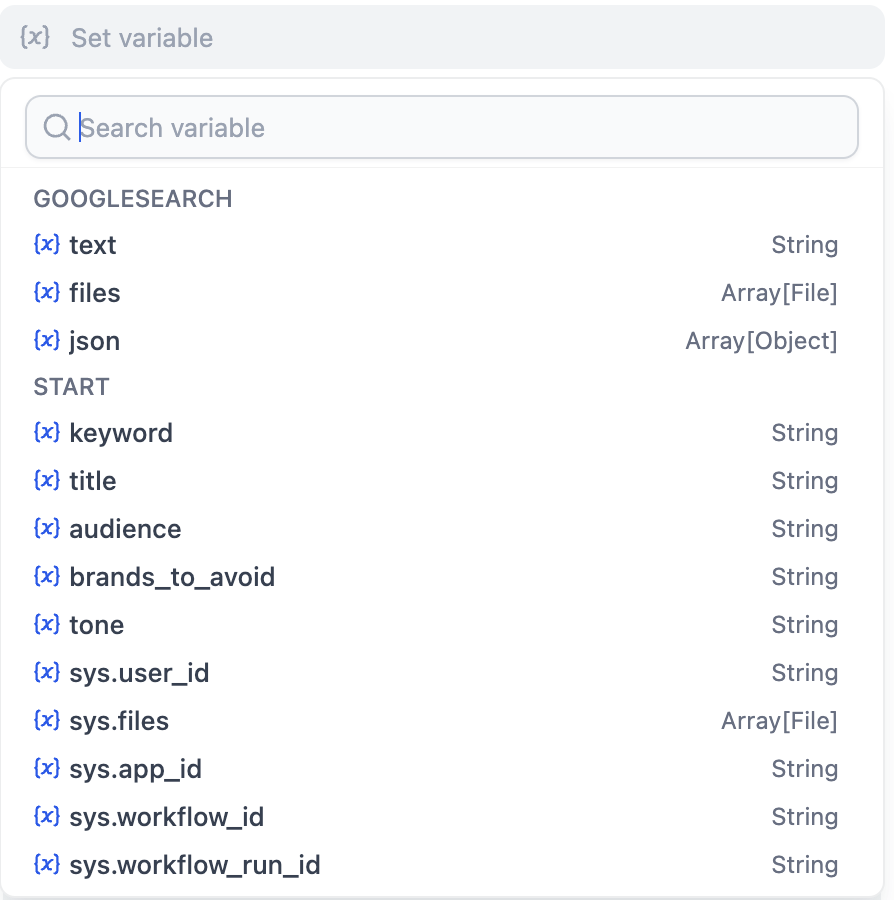The height and width of the screenshot is (900, 894).
Task: Select the tone variable under START
Action: [96, 624]
